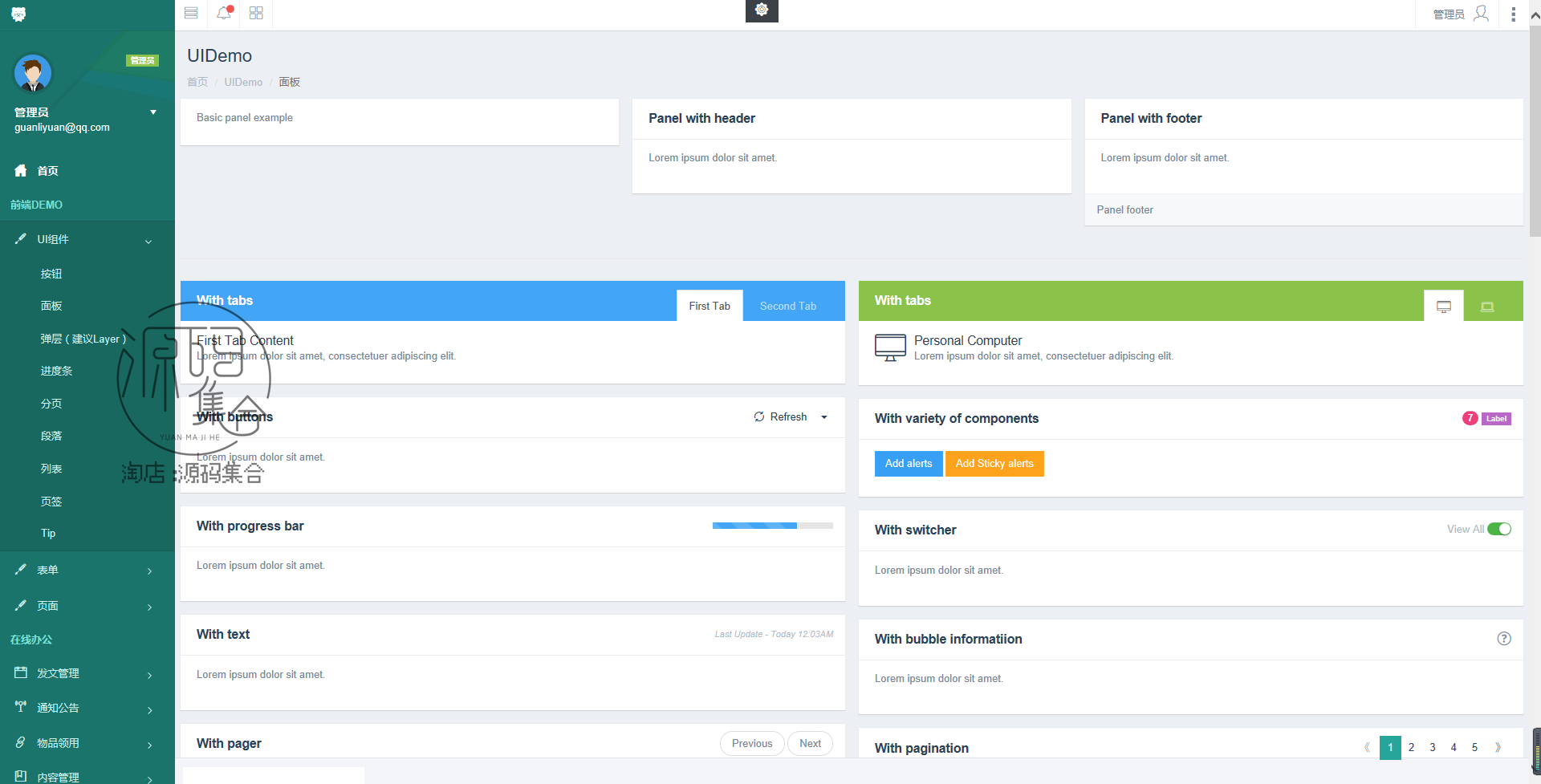Open the 面板 menu item
The image size is (1541, 784).
pos(51,306)
